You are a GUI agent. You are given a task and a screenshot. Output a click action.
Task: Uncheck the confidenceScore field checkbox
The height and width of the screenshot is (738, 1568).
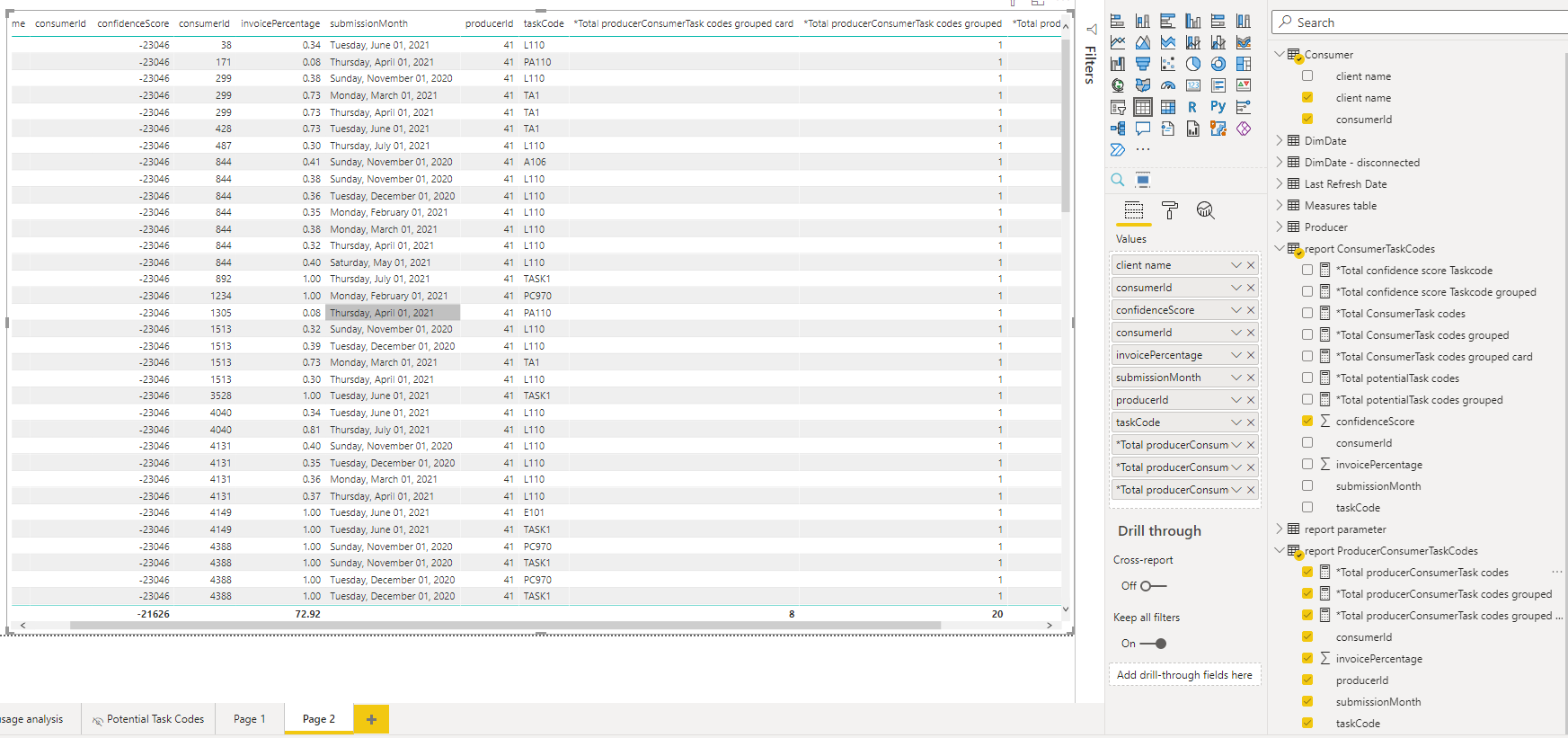click(1307, 421)
